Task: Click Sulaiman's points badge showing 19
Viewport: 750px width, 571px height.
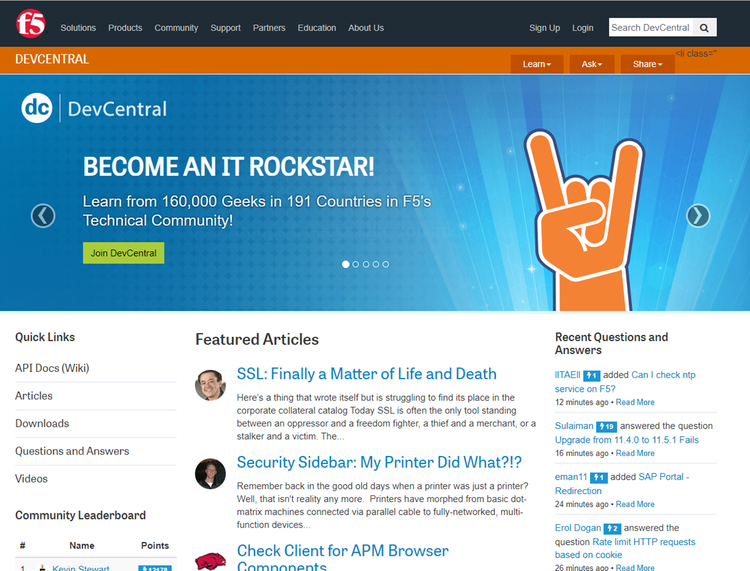Action: 607,426
